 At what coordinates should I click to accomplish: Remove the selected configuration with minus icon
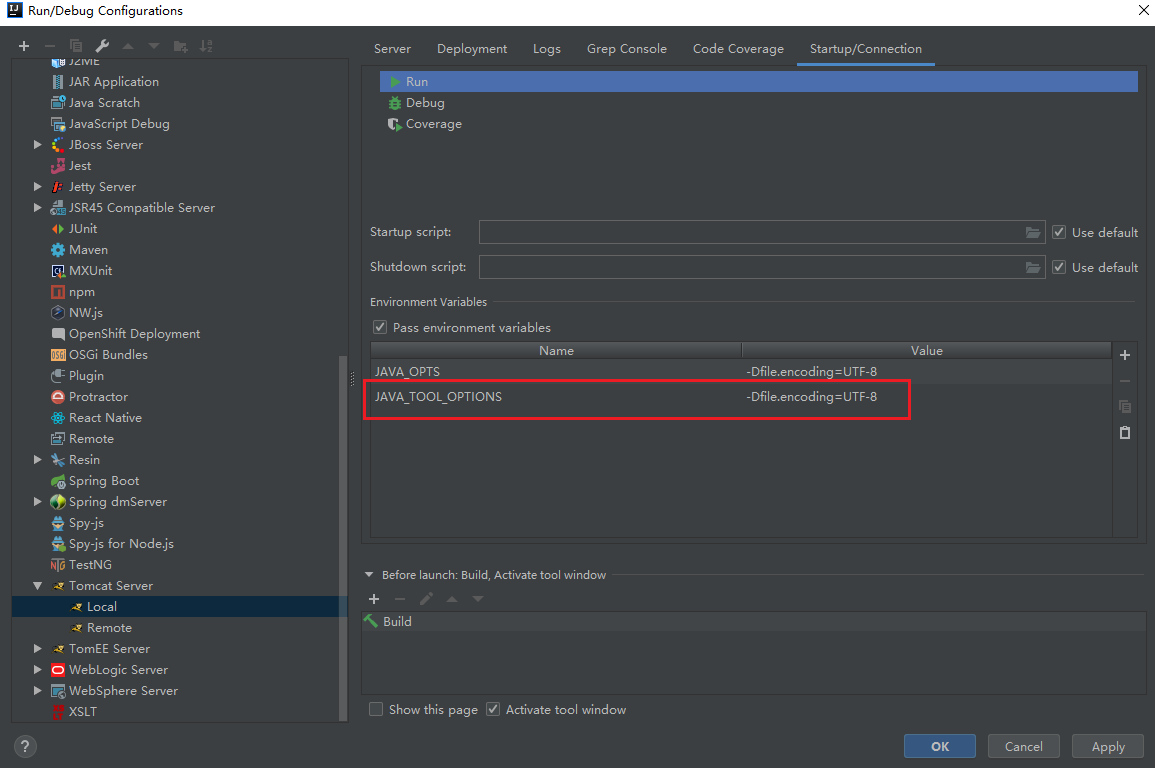pyautogui.click(x=49, y=46)
